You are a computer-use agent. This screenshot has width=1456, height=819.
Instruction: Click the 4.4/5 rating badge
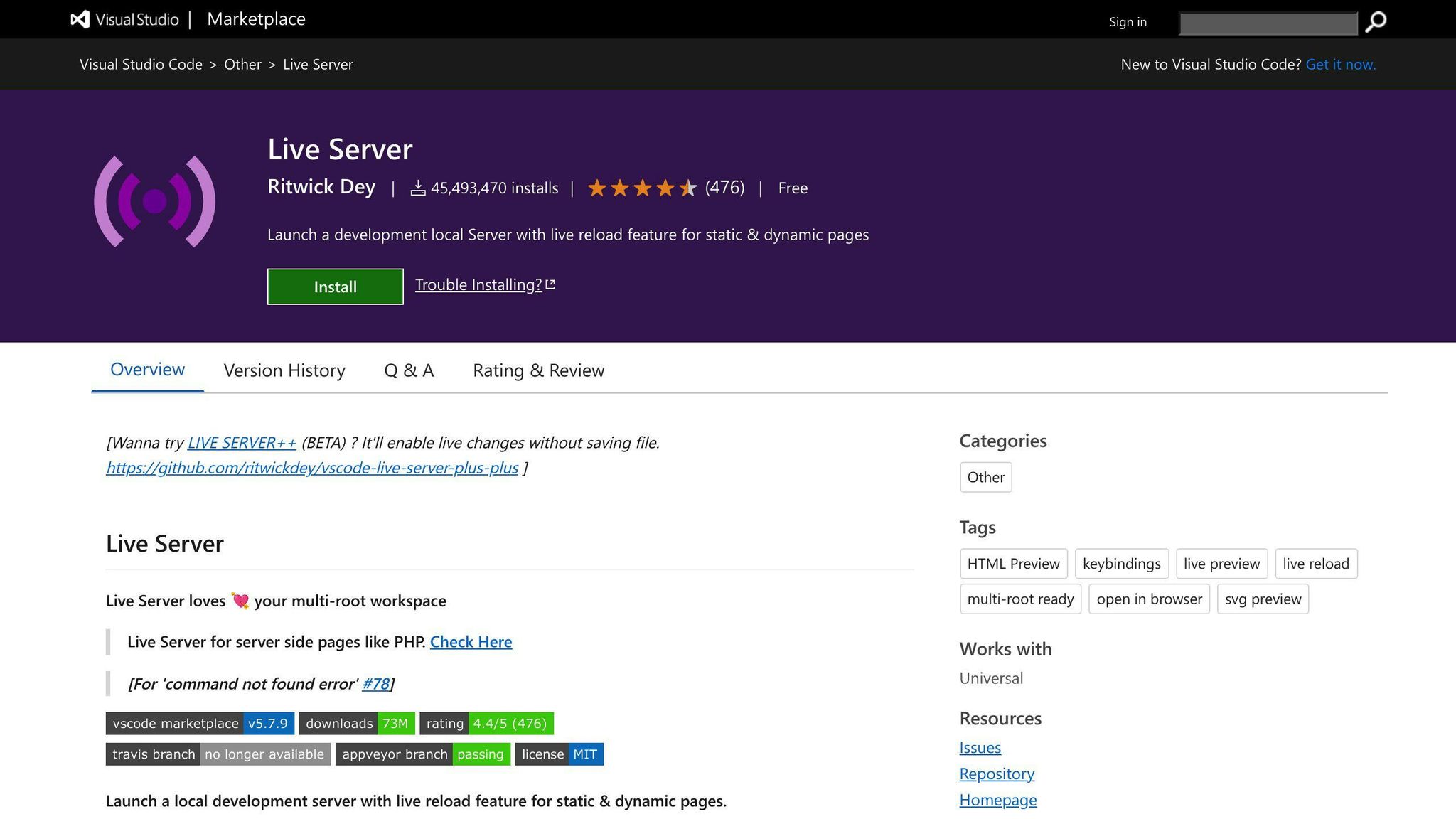pos(486,723)
